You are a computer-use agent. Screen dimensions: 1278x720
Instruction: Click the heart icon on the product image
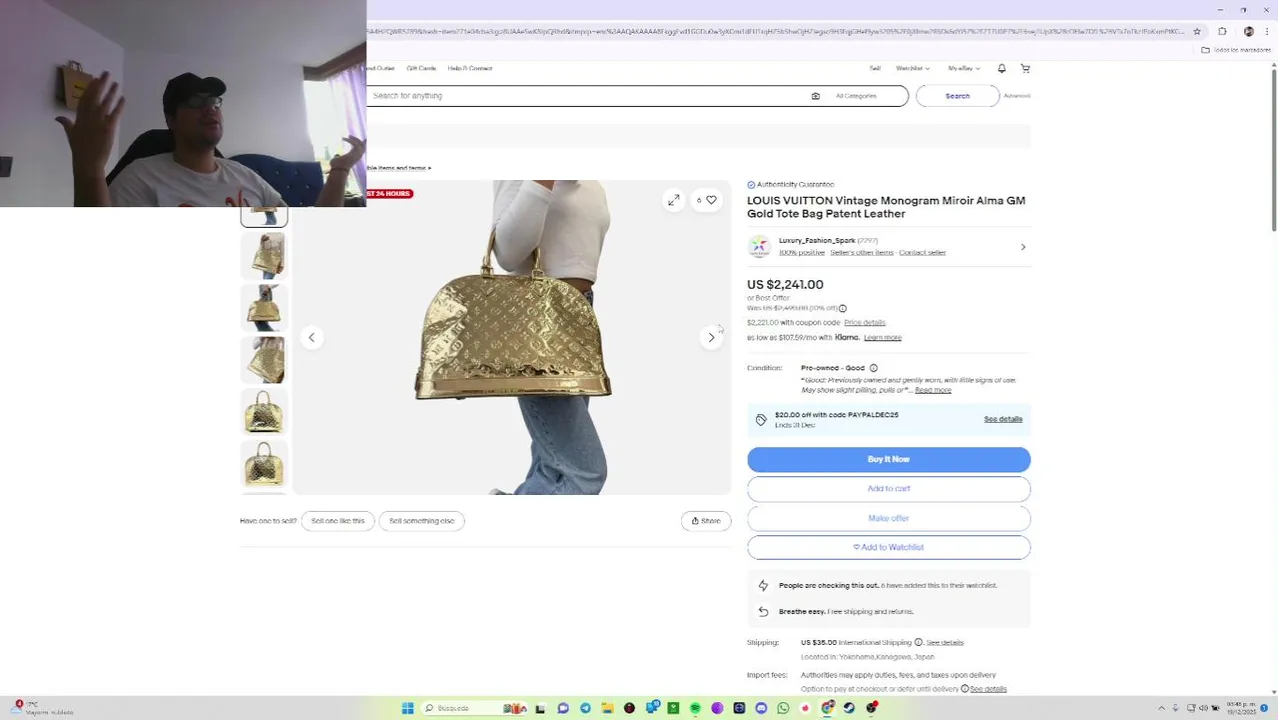click(711, 200)
